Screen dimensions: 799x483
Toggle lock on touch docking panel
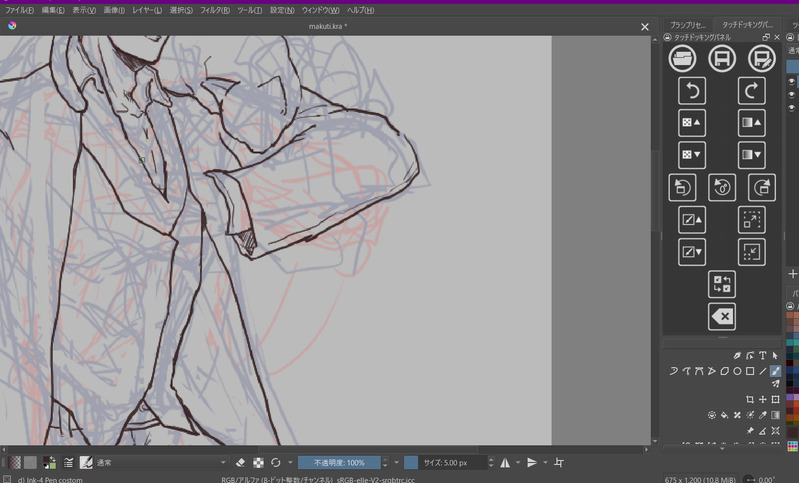668,37
